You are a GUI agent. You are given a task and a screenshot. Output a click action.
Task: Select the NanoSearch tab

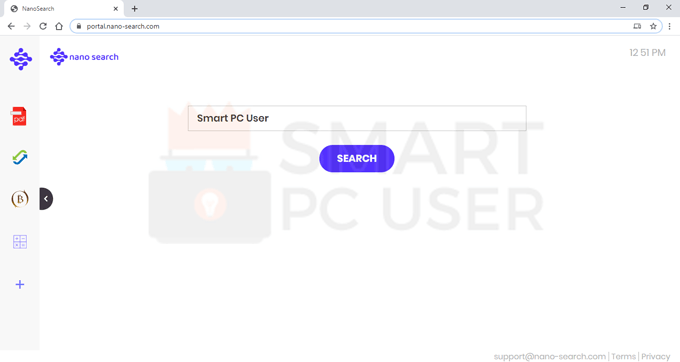(x=64, y=9)
